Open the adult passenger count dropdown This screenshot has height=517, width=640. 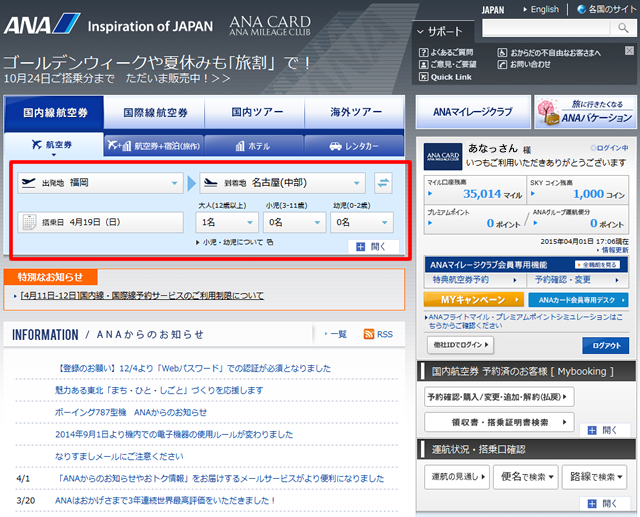227,222
